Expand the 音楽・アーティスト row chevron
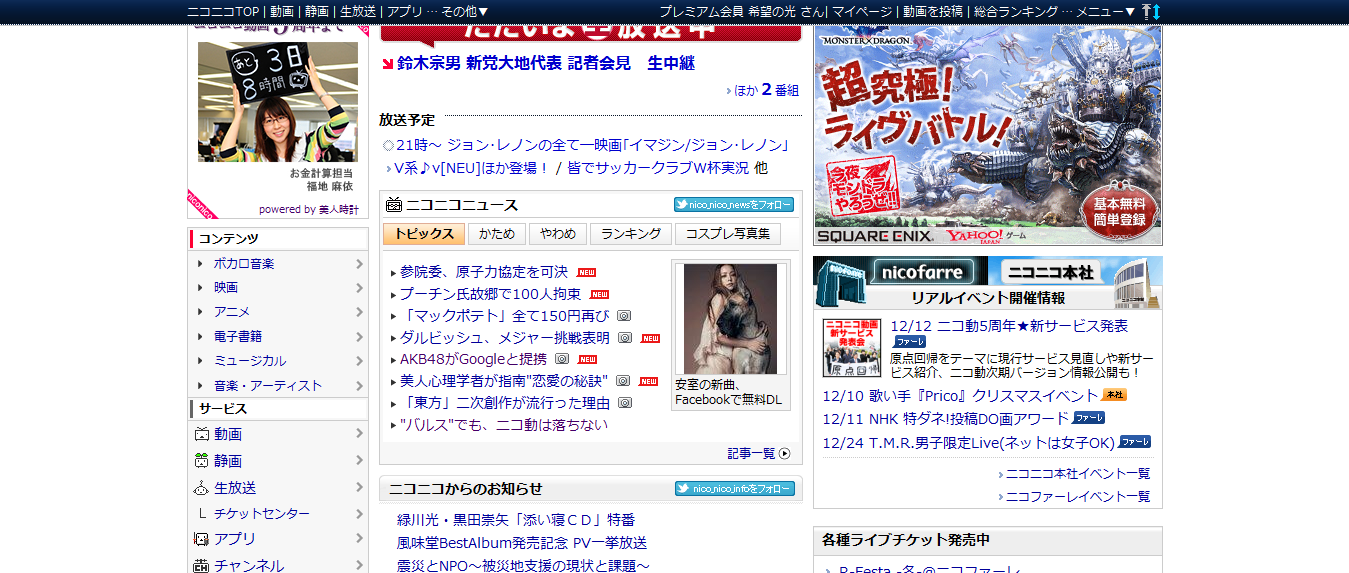1349x573 pixels. 359,385
